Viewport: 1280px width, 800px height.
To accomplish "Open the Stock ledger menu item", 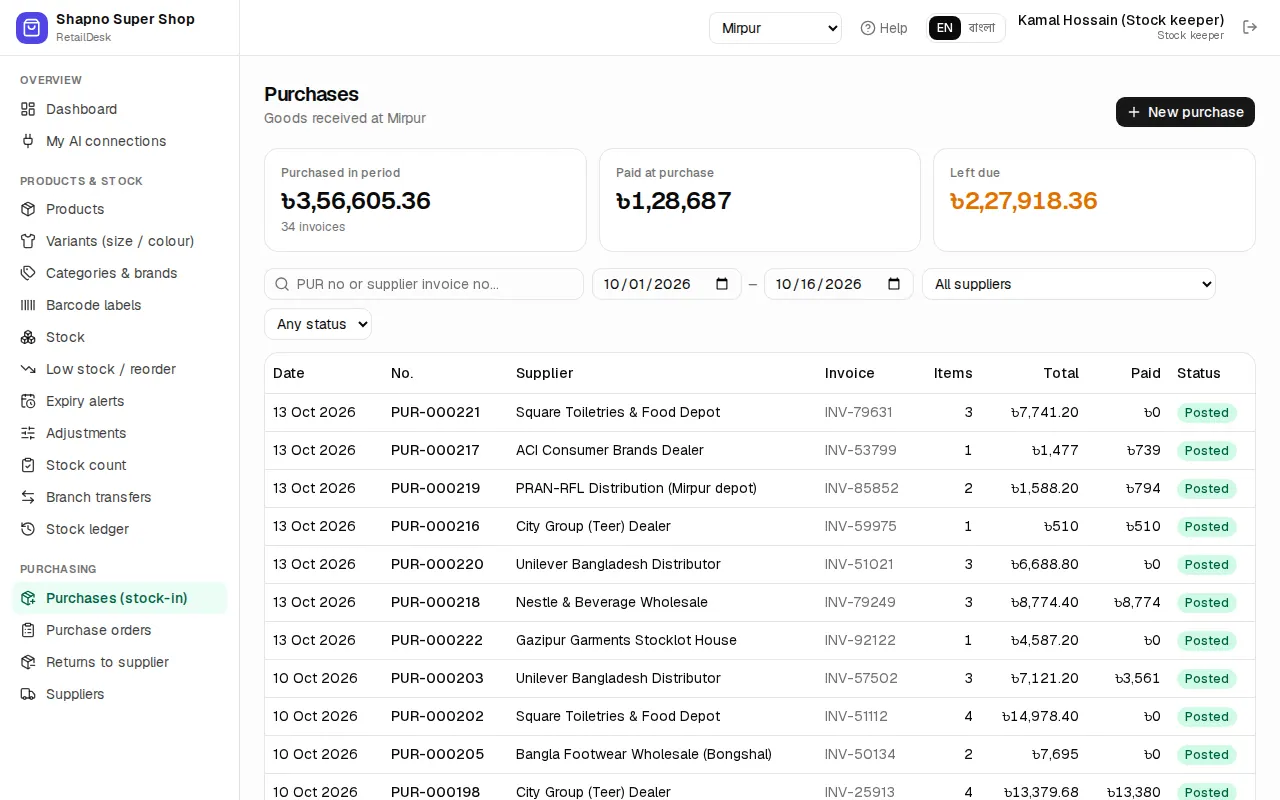I will [120, 529].
